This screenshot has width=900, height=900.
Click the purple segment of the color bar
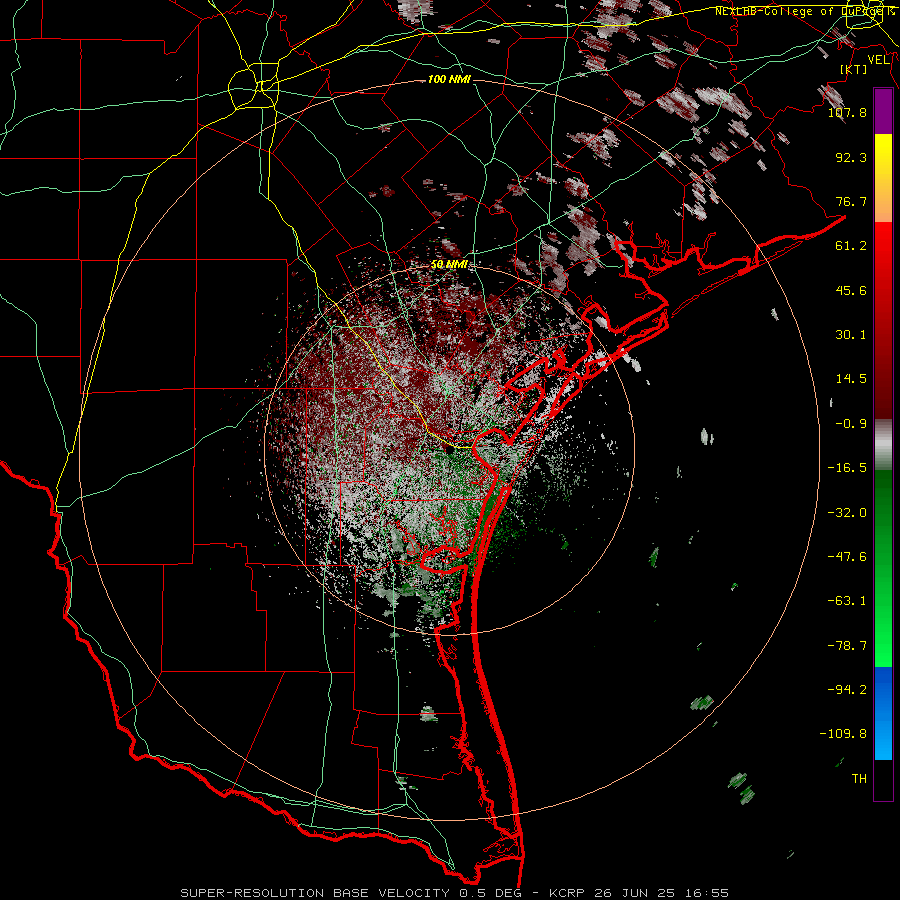click(x=883, y=111)
